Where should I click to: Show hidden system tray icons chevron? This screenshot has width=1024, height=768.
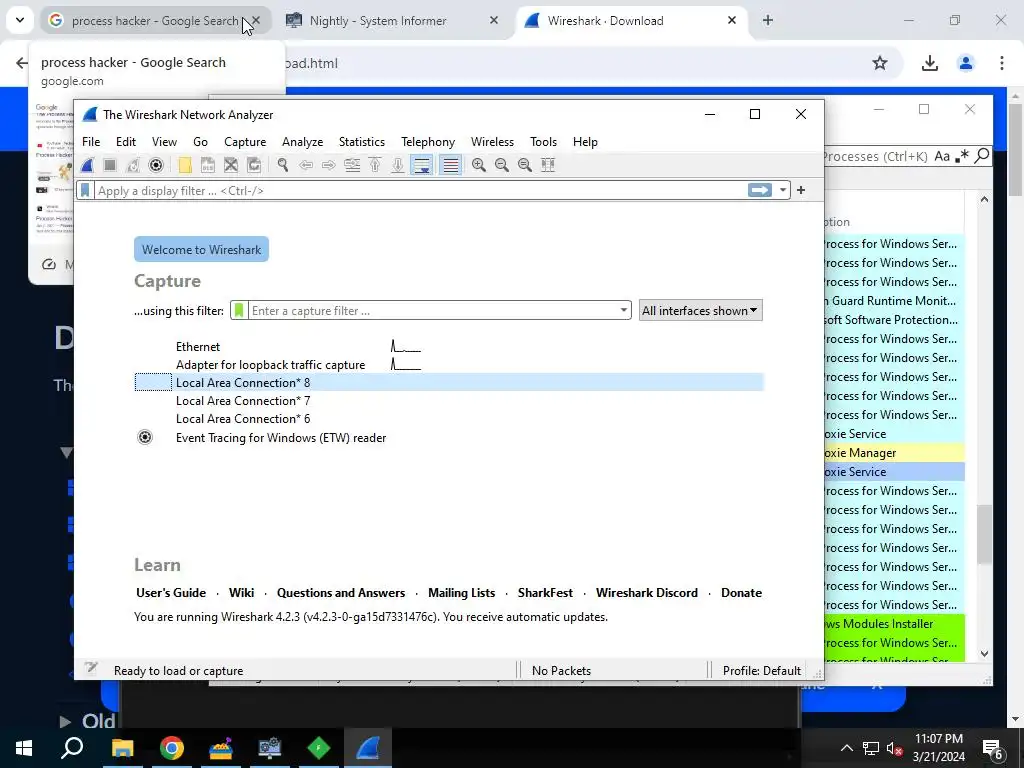coord(846,748)
